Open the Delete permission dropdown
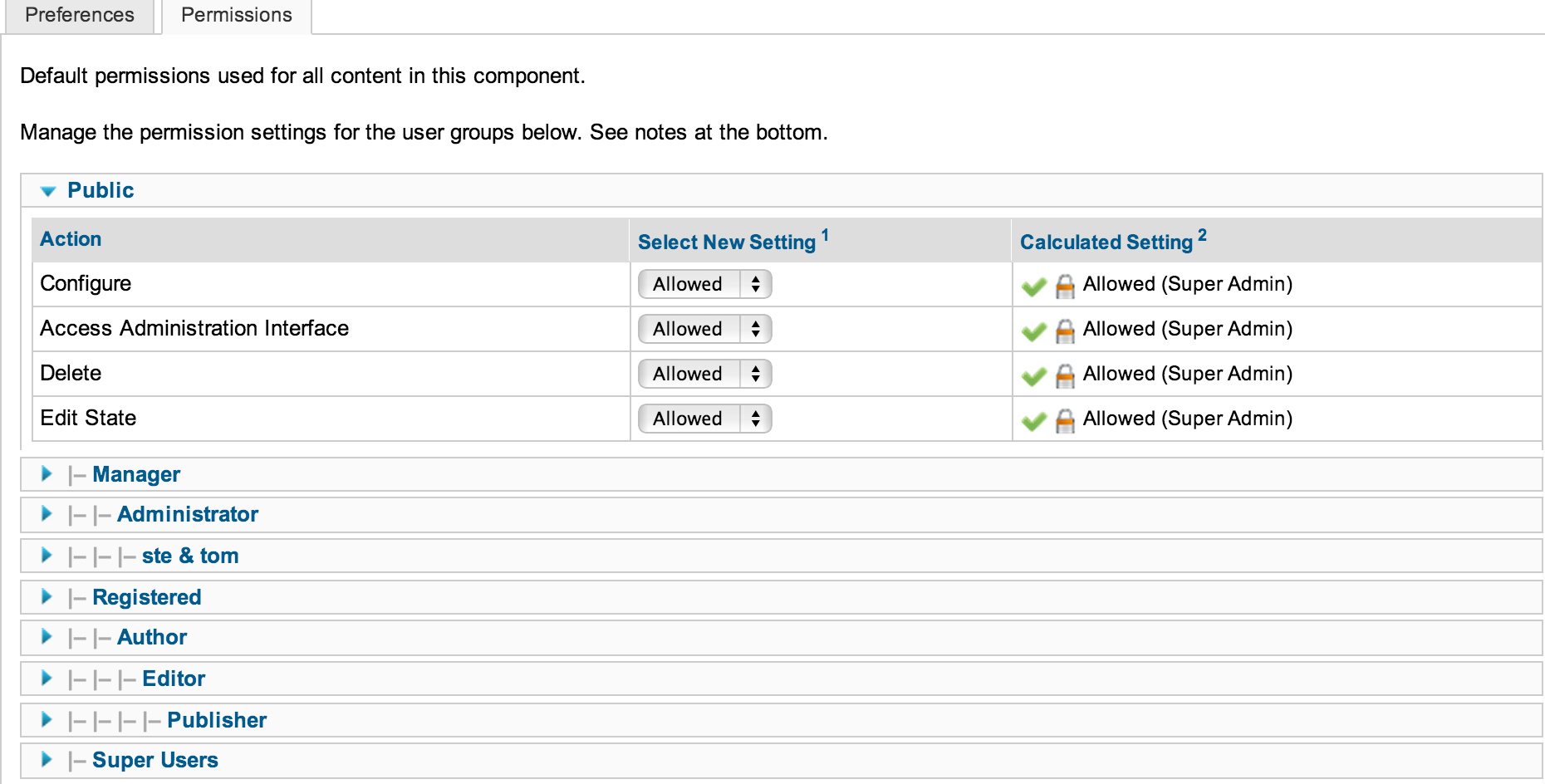The height and width of the screenshot is (784, 1545). click(x=704, y=374)
